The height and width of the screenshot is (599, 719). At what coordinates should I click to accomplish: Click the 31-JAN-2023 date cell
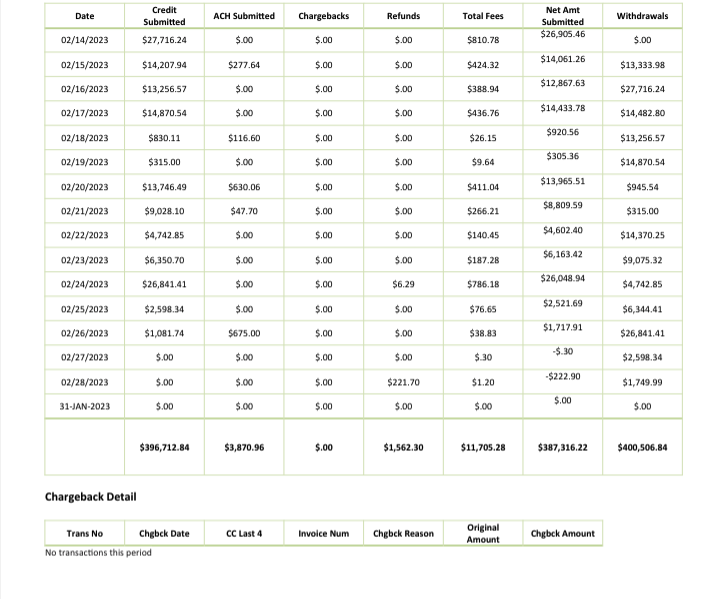[x=84, y=406]
